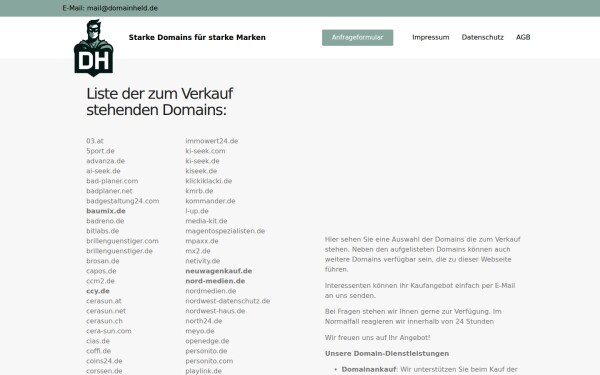600x375 pixels.
Task: Click the bold neuwagenkauf.de domain
Action: point(218,271)
